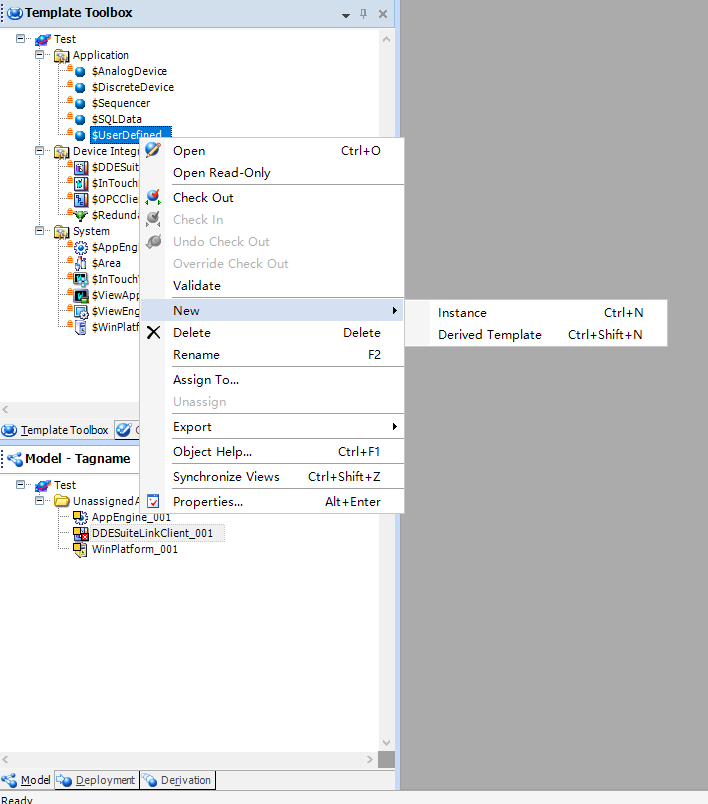The width and height of the screenshot is (708, 804).
Task: Switch to the Deployment tab
Action: [x=96, y=780]
